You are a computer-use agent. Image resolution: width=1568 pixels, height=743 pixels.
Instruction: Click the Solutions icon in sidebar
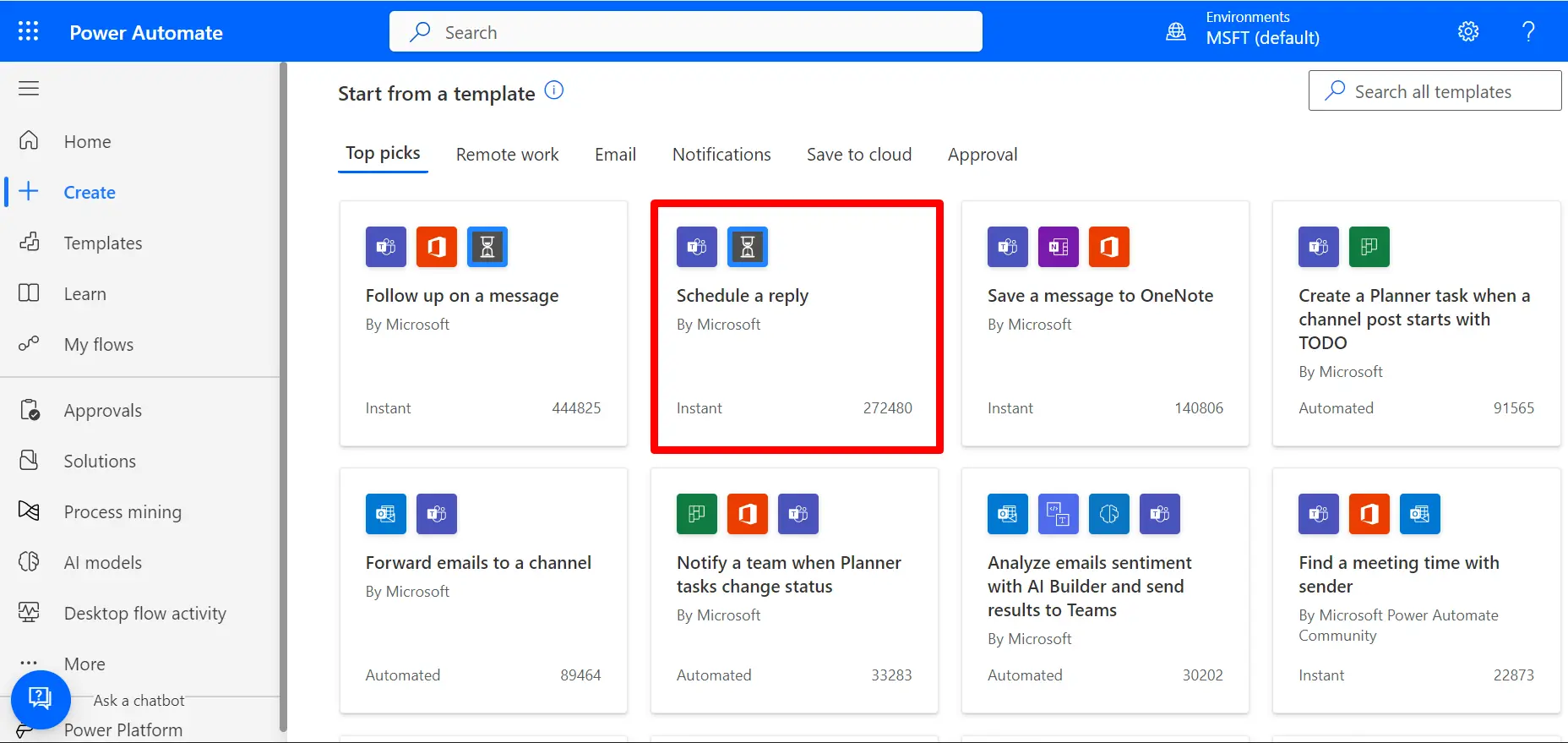click(29, 461)
